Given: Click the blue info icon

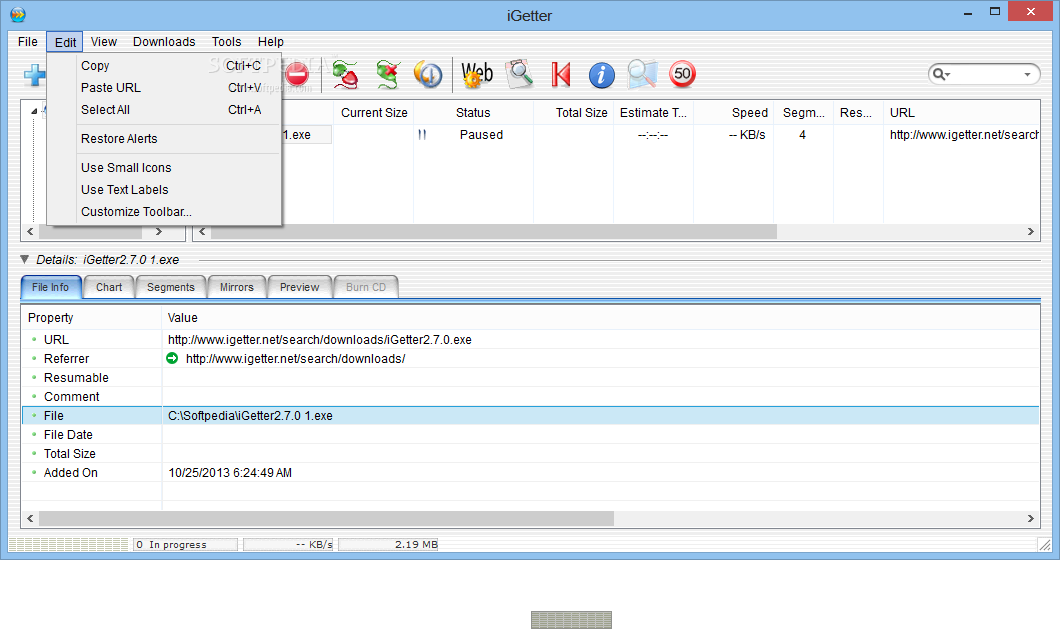Looking at the screenshot, I should 602,74.
